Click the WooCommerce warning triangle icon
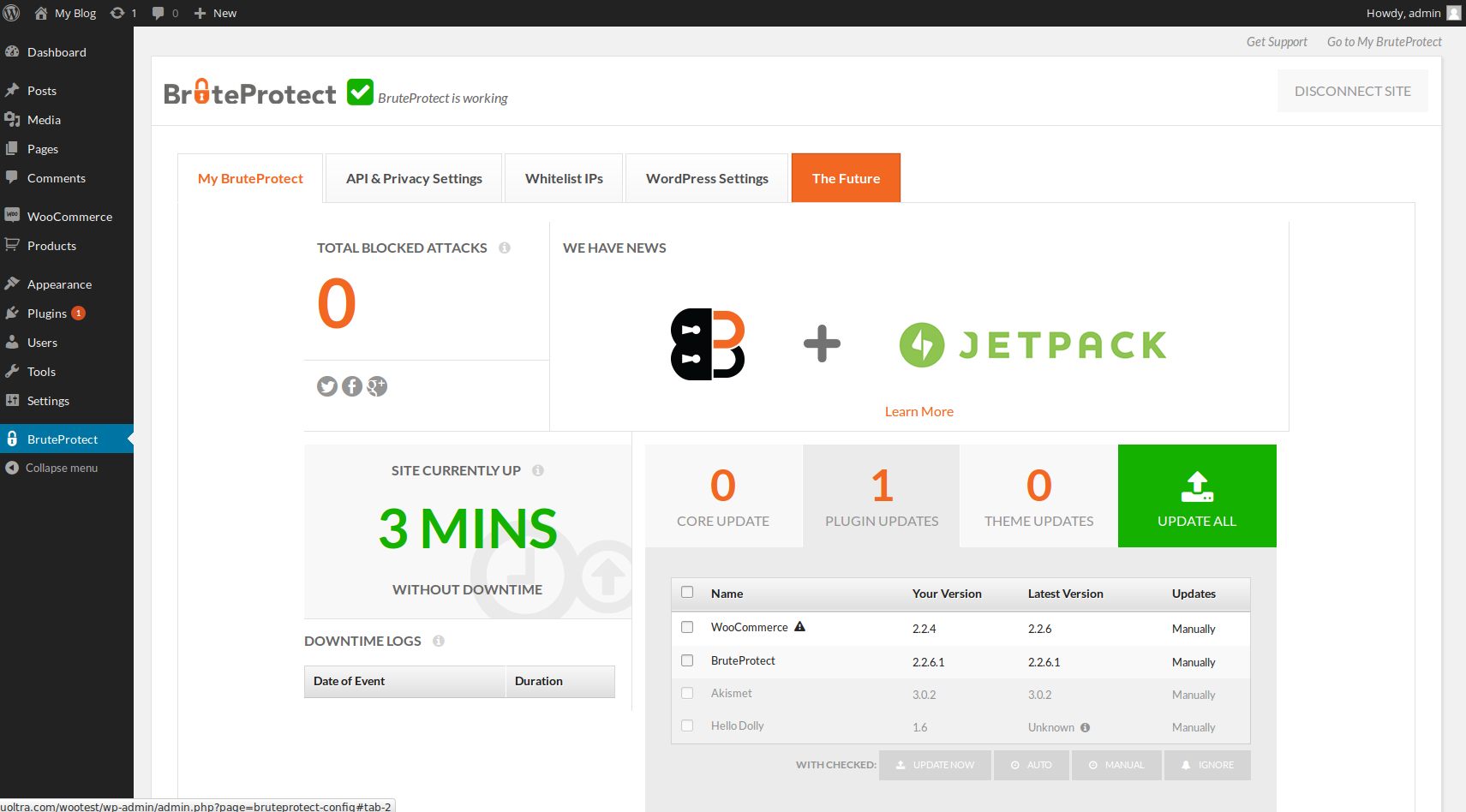 (799, 627)
